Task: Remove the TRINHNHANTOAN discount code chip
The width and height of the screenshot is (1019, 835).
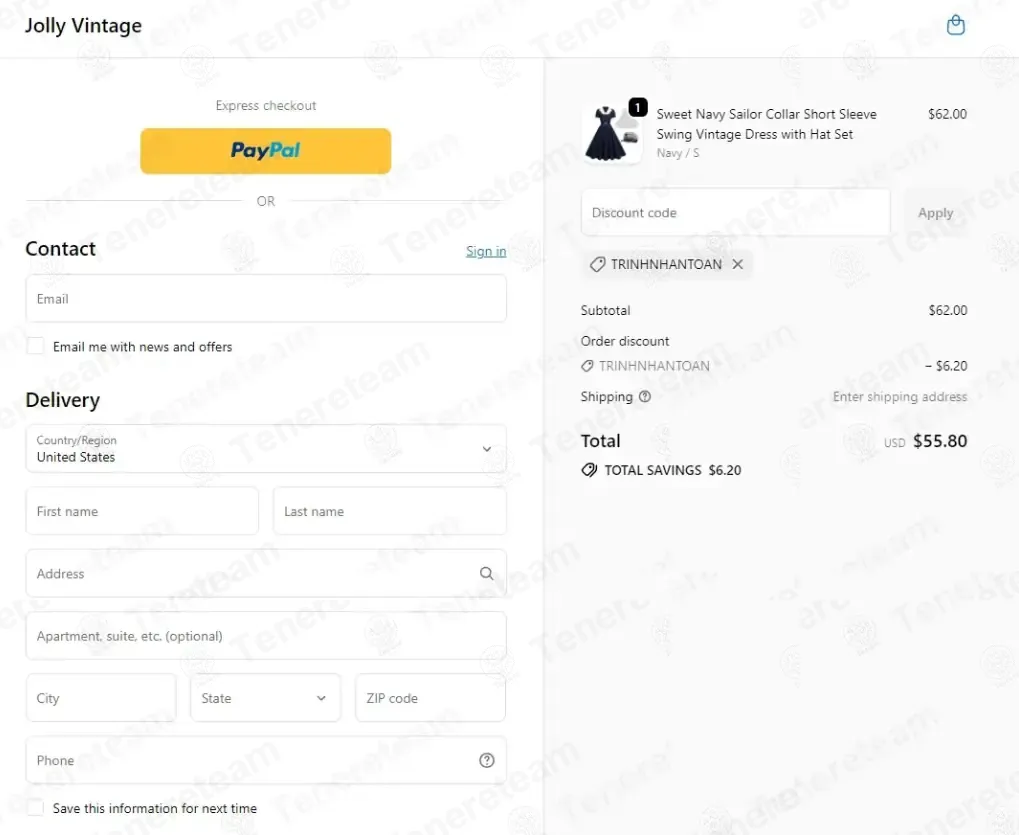Action: (x=738, y=264)
